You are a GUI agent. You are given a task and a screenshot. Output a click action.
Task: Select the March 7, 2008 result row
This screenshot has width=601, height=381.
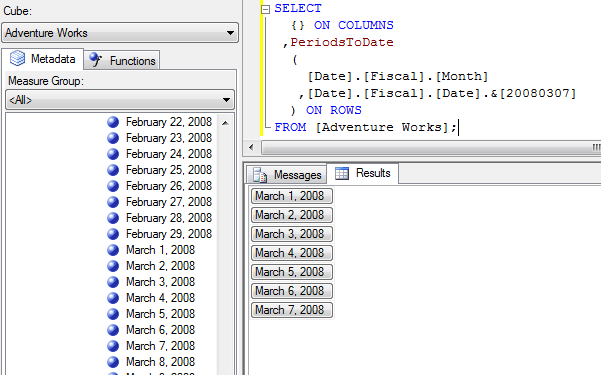pyautogui.click(x=292, y=310)
